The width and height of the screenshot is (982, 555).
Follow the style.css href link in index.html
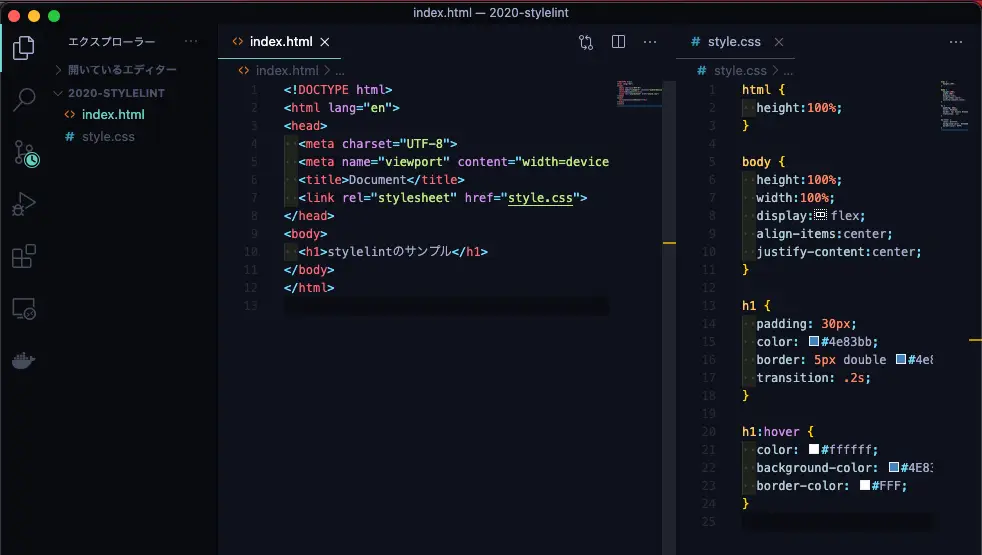pos(540,198)
